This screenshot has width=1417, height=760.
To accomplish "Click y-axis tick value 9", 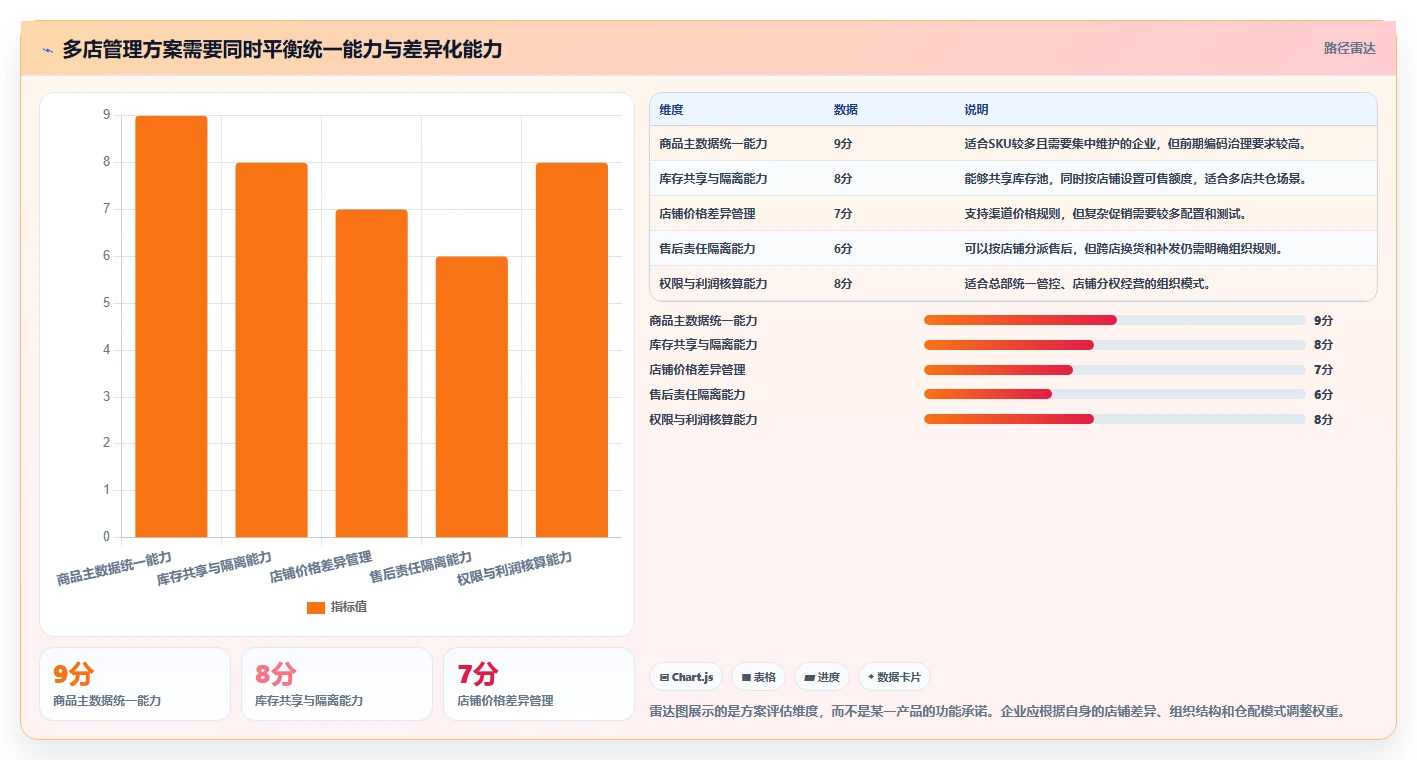I will 107,115.
